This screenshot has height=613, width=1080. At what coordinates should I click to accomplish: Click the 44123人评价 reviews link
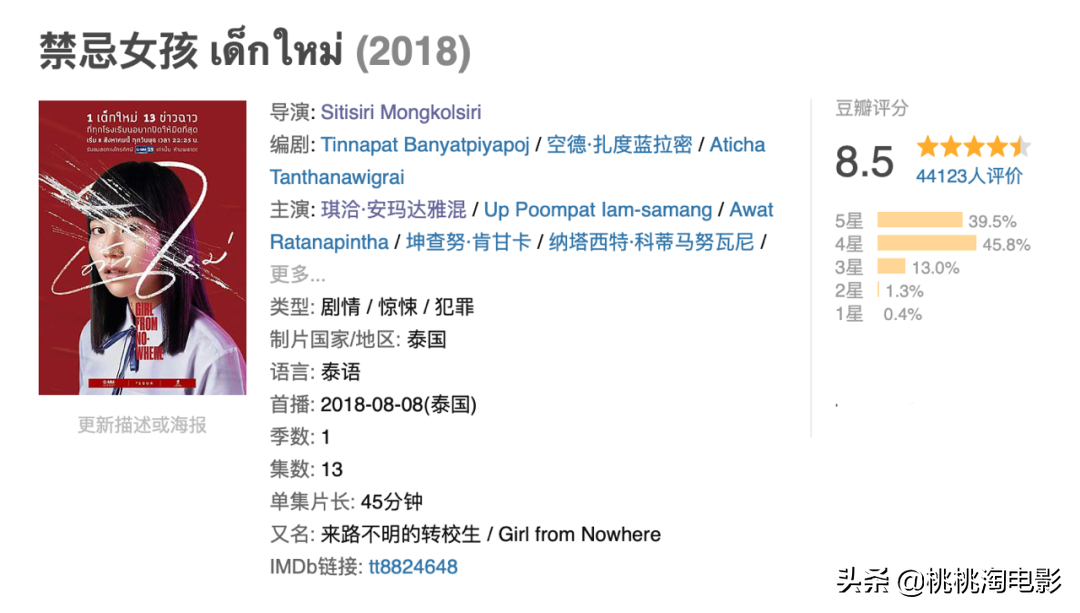pyautogui.click(x=969, y=177)
